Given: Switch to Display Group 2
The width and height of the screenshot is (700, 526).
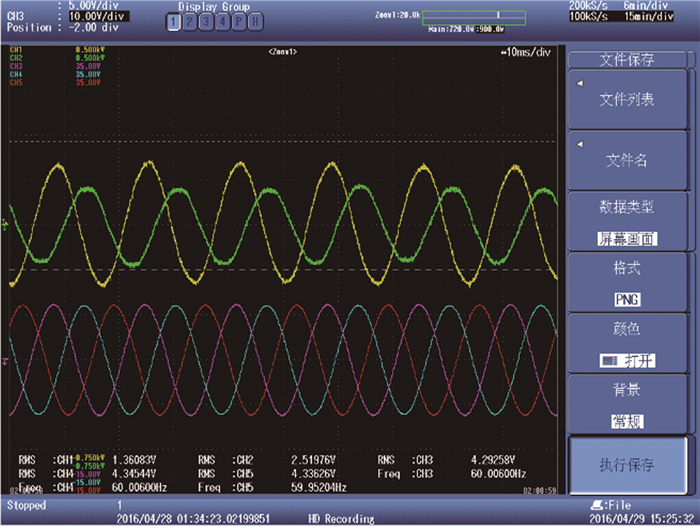Looking at the screenshot, I should [190, 21].
